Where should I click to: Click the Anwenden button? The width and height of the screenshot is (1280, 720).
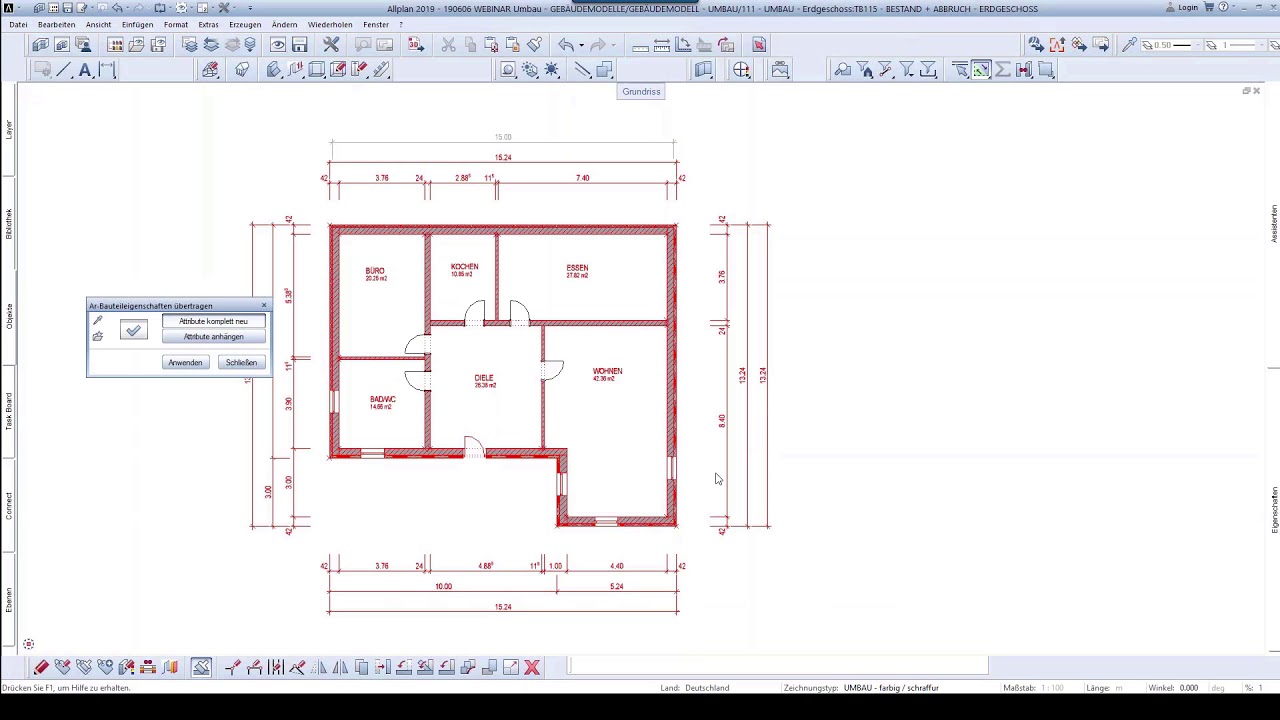pos(185,362)
